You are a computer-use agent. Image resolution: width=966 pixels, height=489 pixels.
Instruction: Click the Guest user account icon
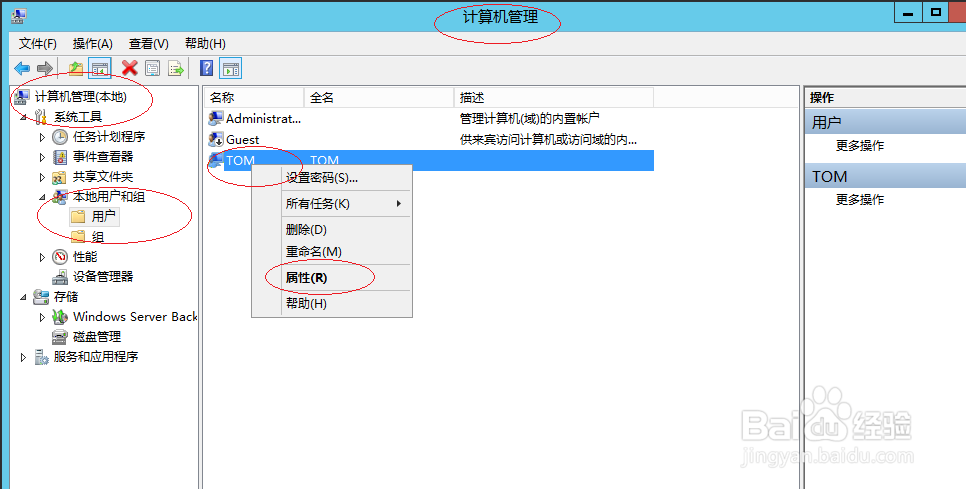click(216, 139)
